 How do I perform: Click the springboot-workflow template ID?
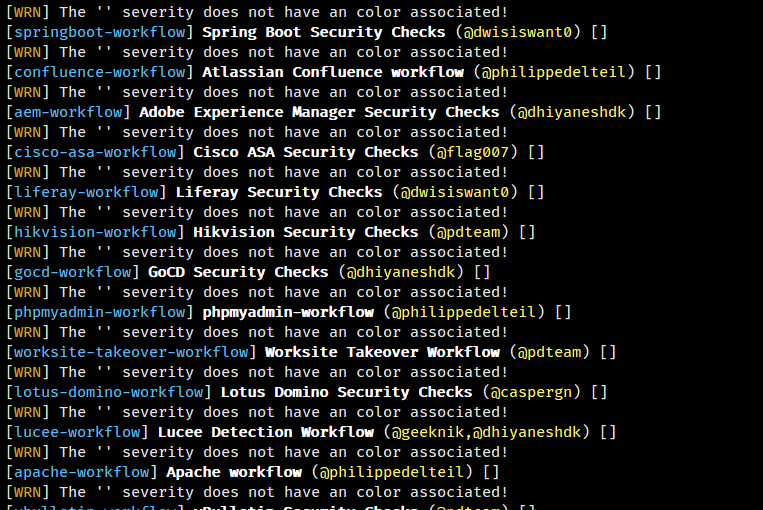pyautogui.click(x=100, y=32)
